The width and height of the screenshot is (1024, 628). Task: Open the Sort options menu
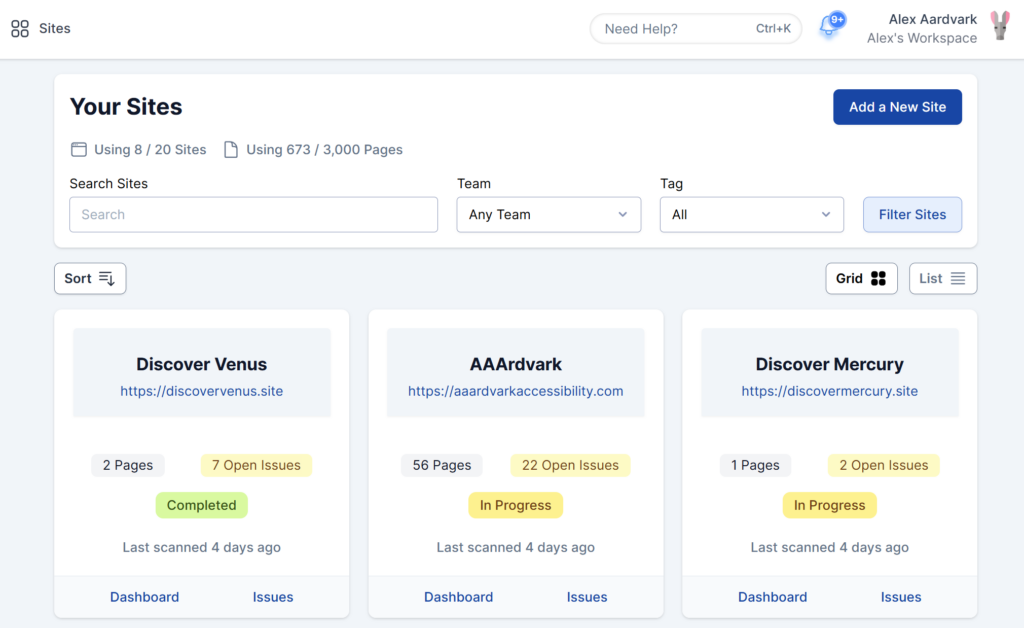pos(89,279)
